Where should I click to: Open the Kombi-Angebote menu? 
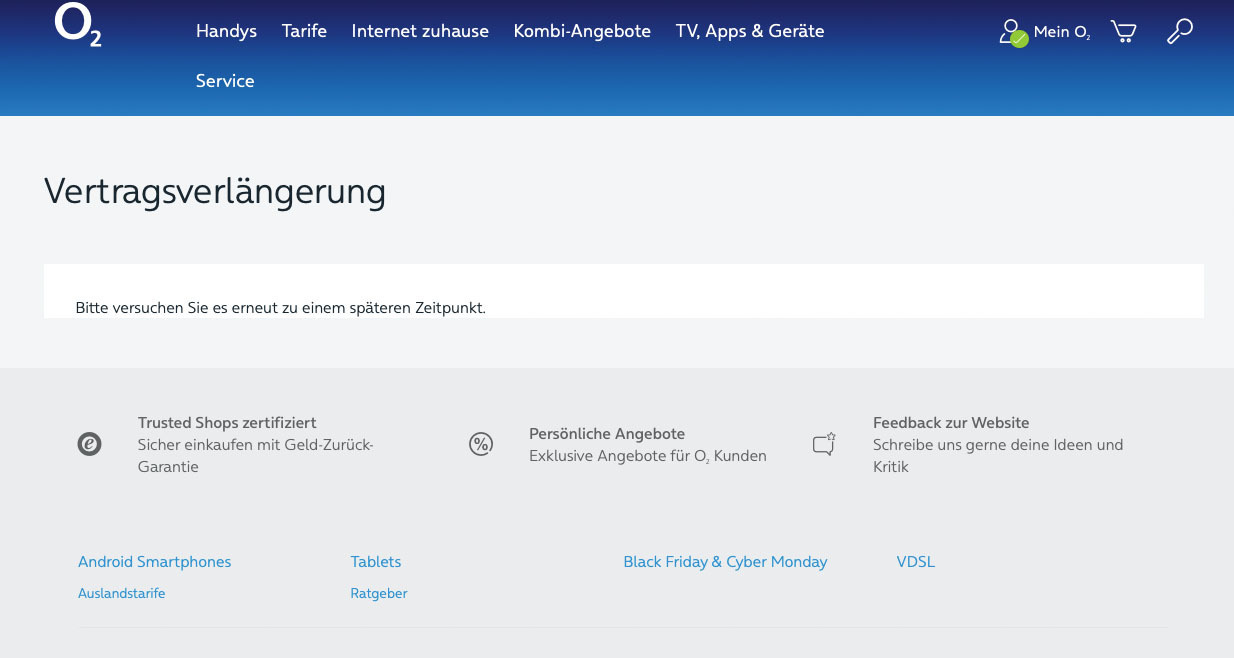point(582,31)
